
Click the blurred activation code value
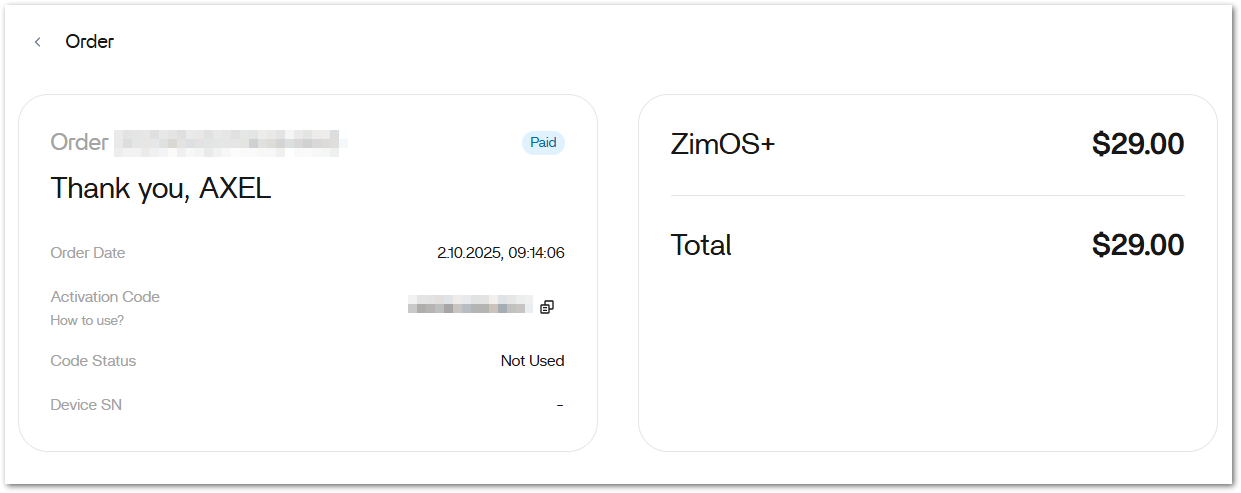coord(469,306)
